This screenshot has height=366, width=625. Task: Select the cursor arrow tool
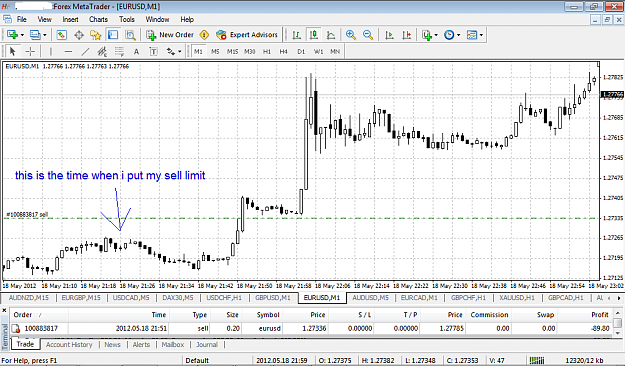[x=12, y=51]
